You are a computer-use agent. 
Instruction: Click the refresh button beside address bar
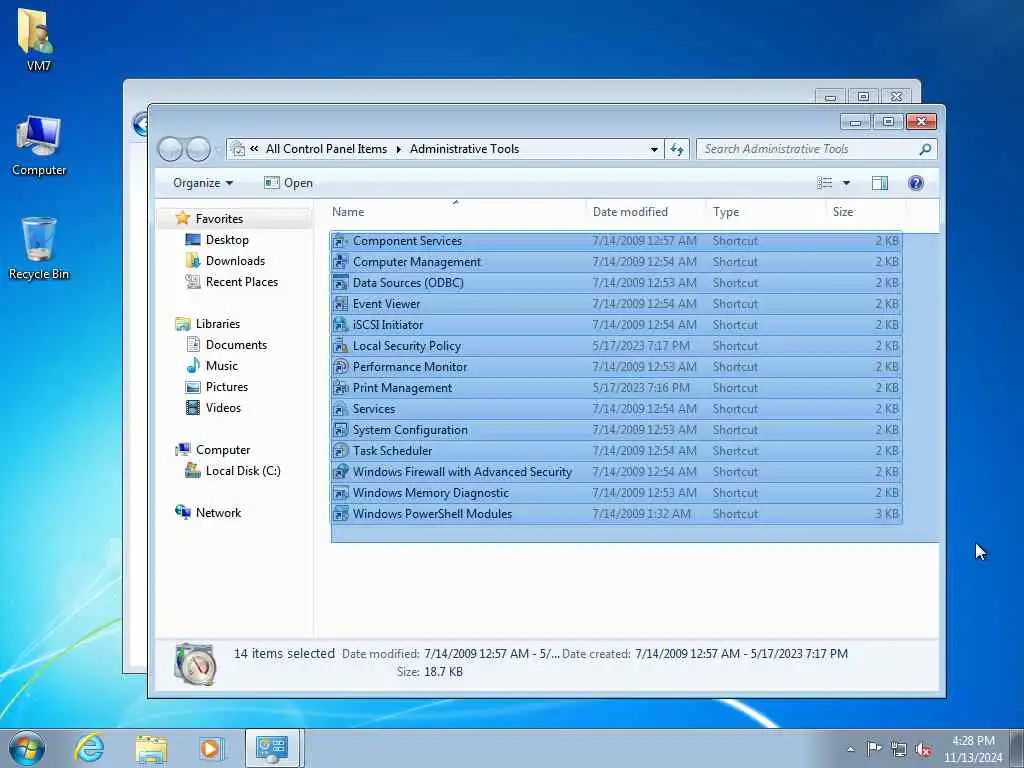pos(677,150)
